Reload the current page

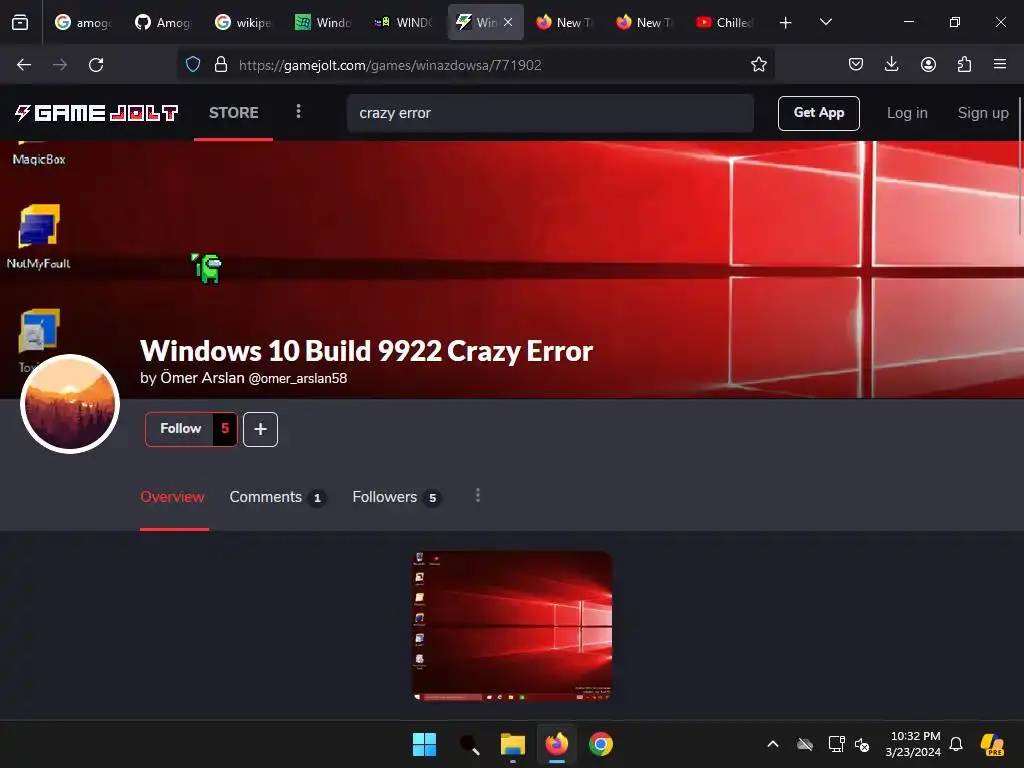pos(96,65)
